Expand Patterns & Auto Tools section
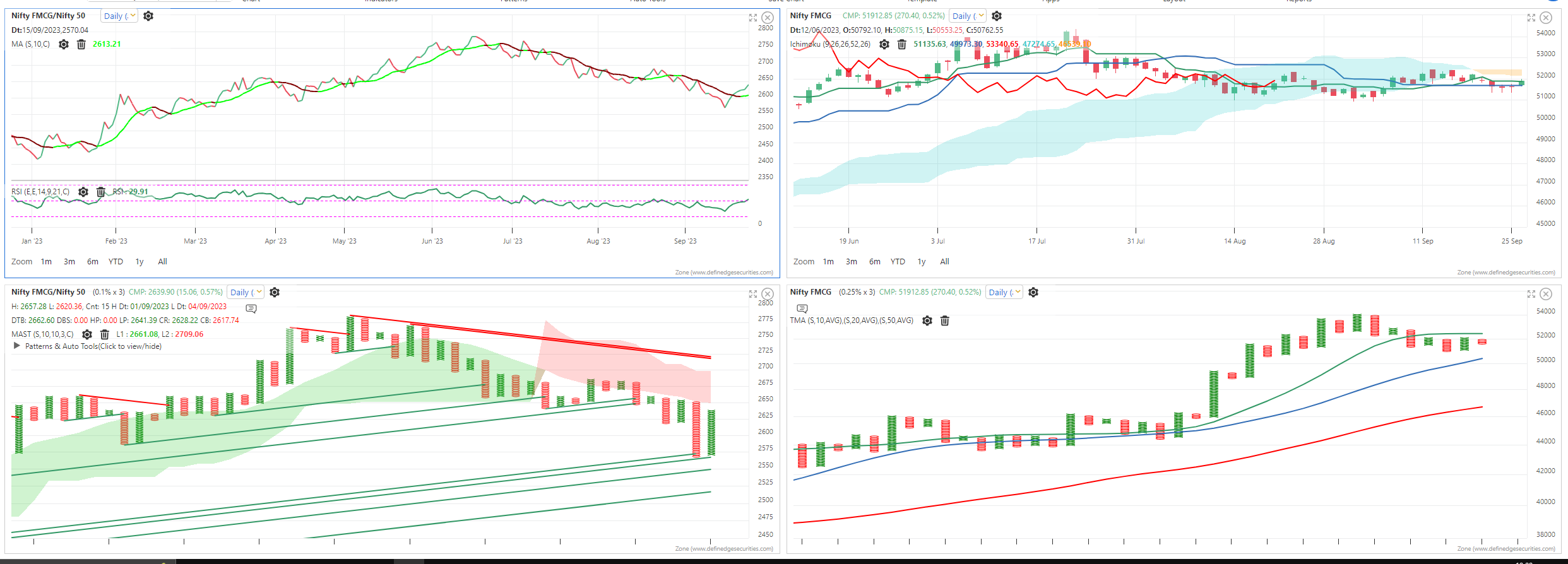 coord(17,346)
